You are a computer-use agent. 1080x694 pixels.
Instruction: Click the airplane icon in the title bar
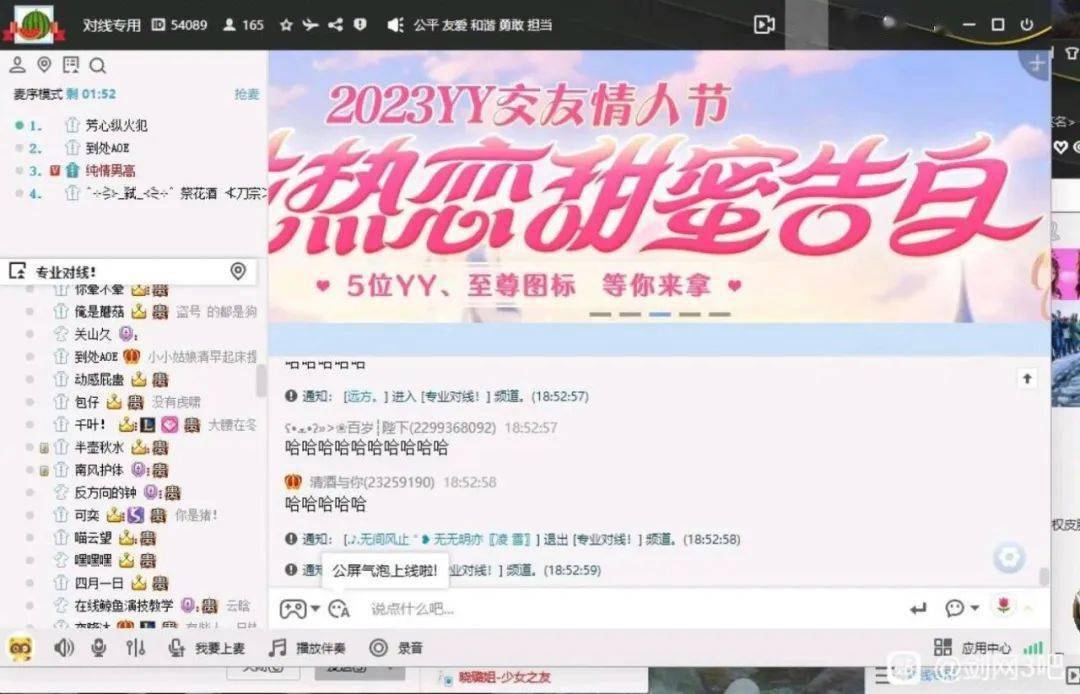click(311, 25)
